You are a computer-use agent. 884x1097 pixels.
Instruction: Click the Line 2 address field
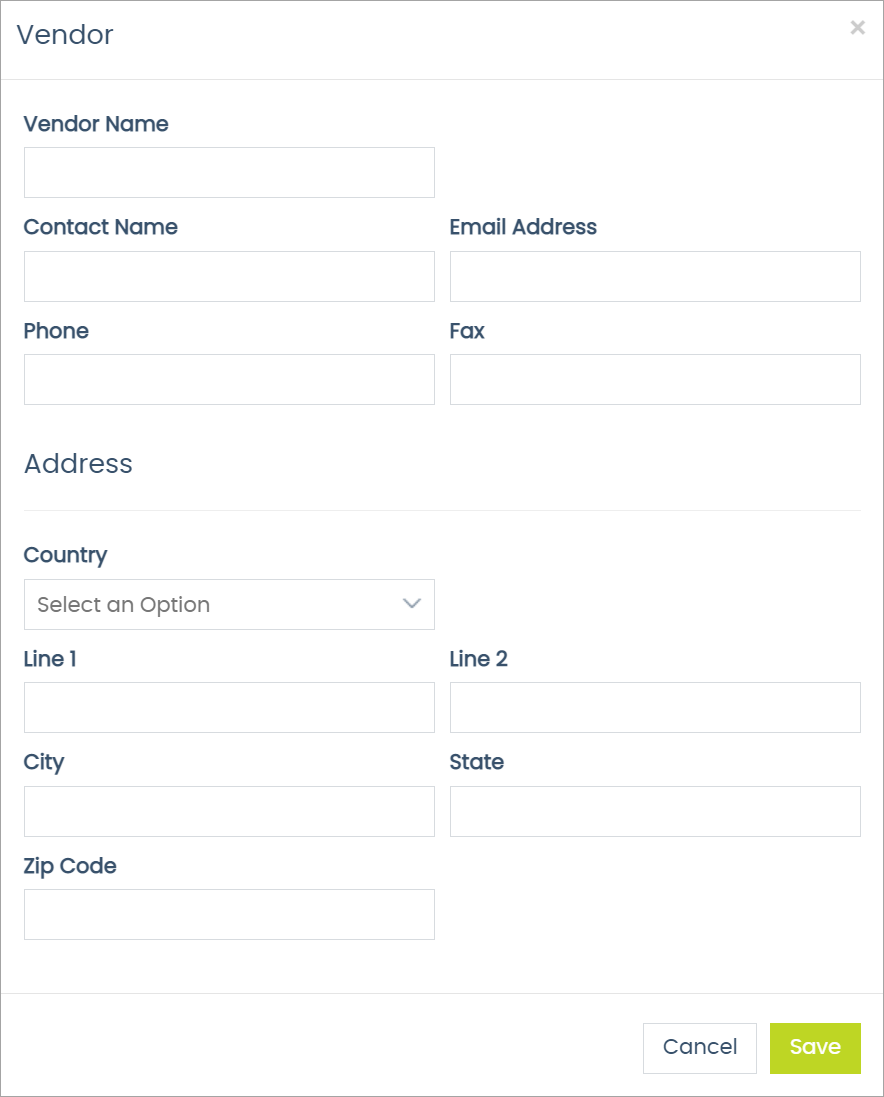(x=655, y=707)
